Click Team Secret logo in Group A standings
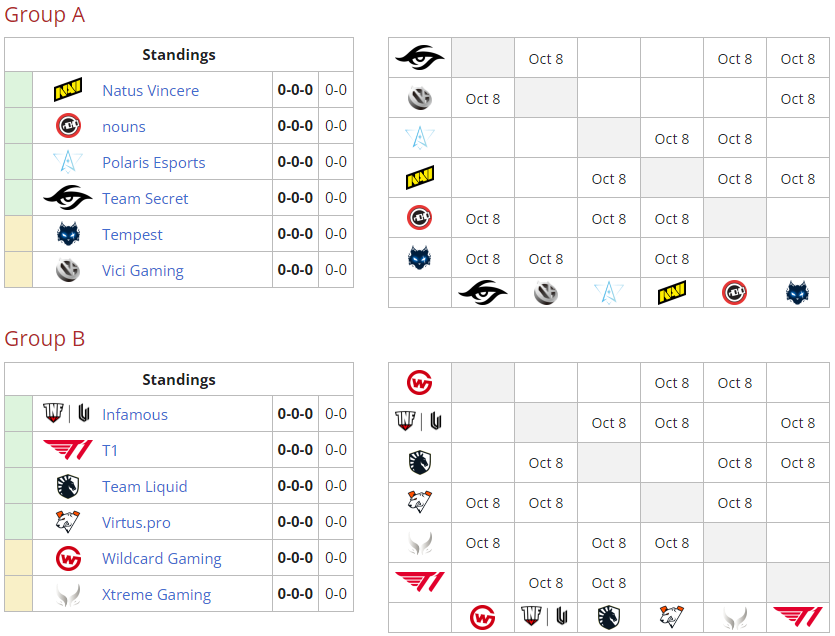The height and width of the screenshot is (636, 835). pyautogui.click(x=68, y=198)
